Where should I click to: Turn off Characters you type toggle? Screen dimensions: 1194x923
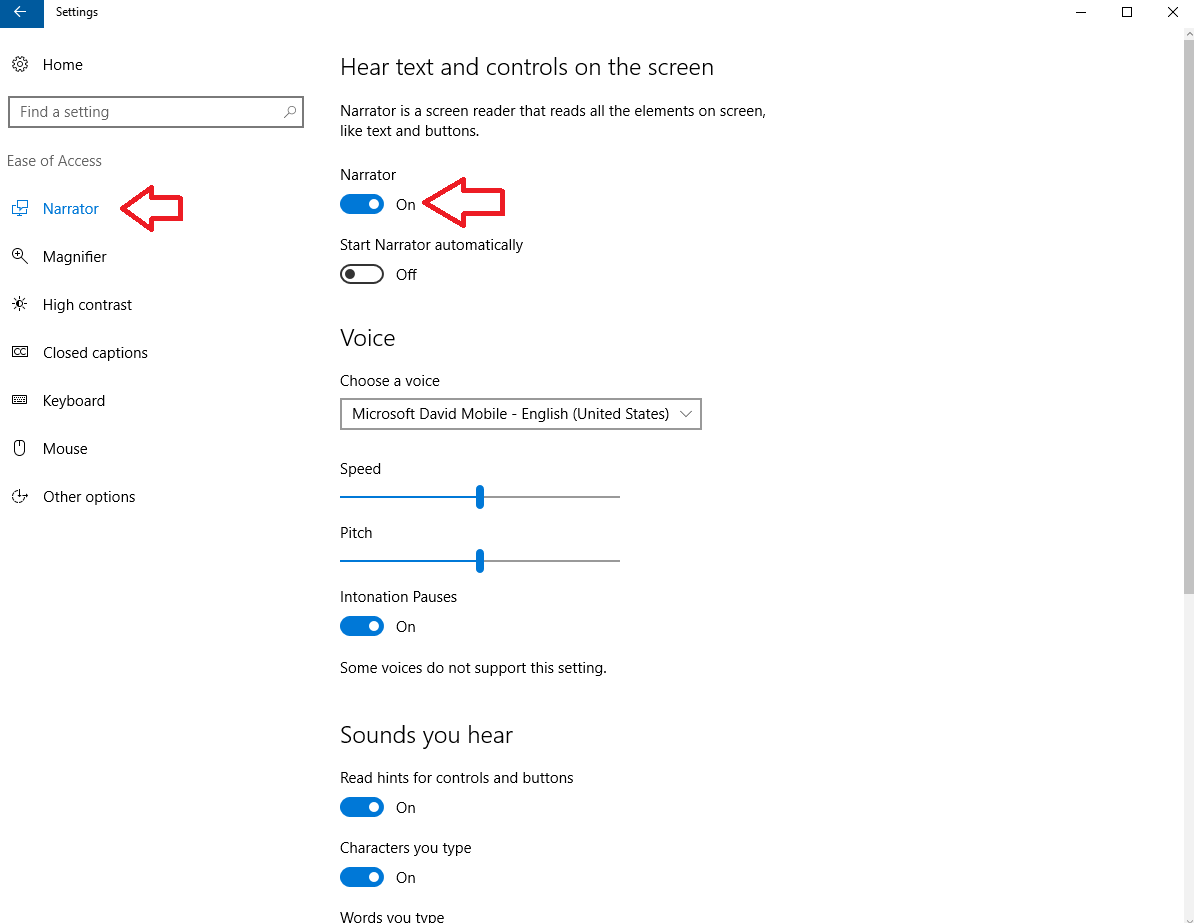coord(362,878)
